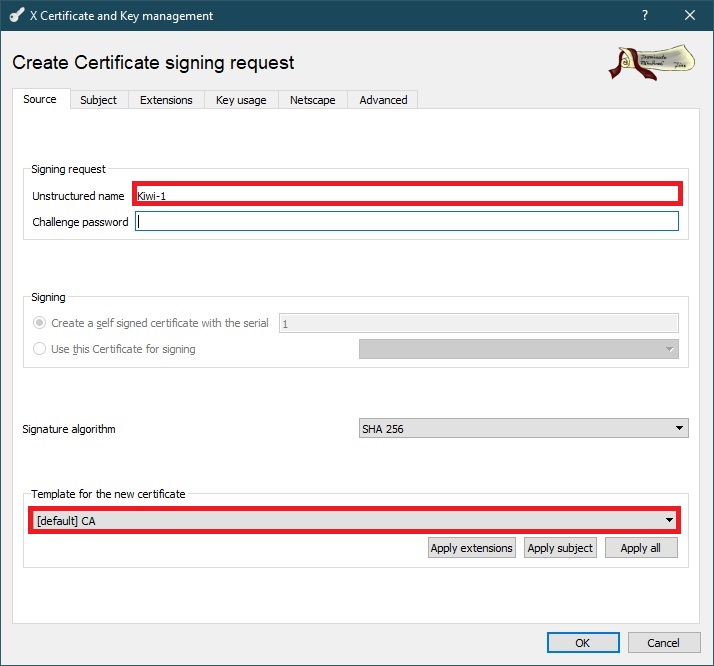Screen dimensions: 714x666
Task: Go to the Key usage tab
Action: click(x=241, y=100)
